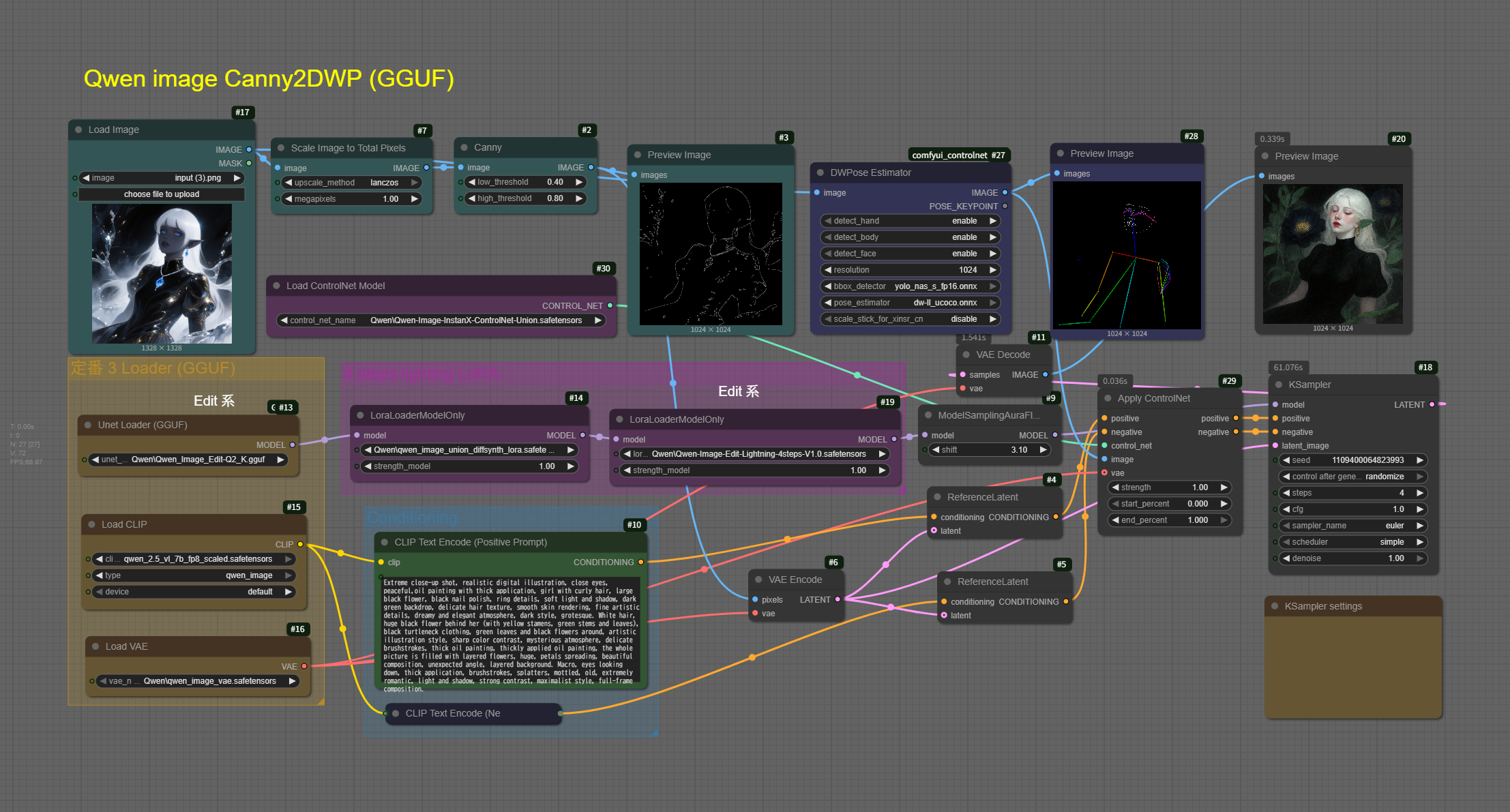The image size is (1510, 812).
Task: Collapse the Apply ControlNet node dot
Action: click(x=1108, y=398)
